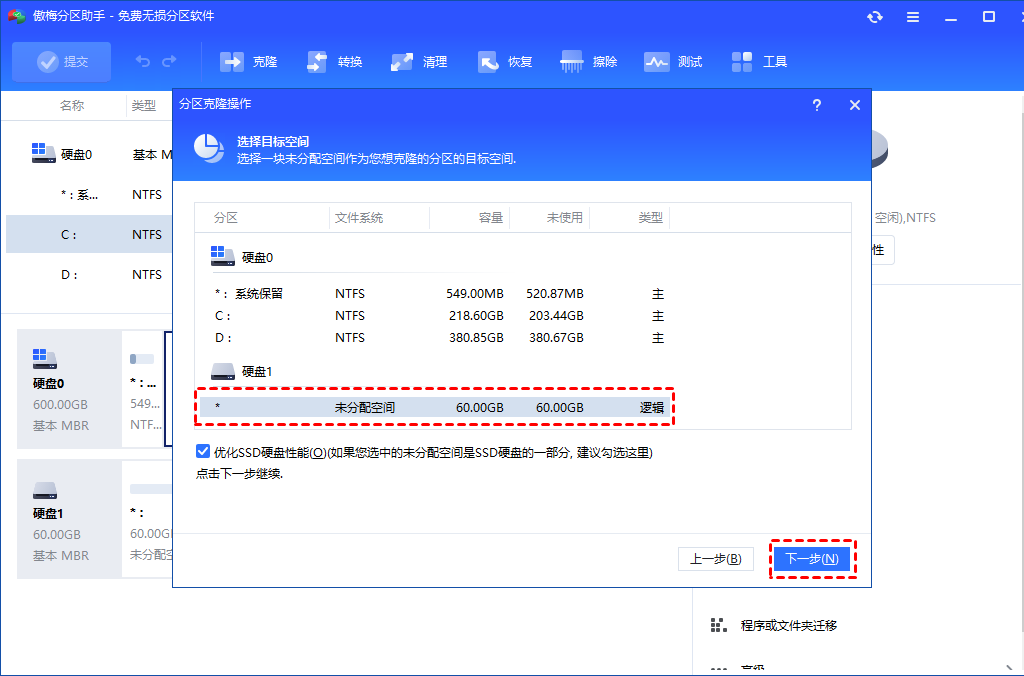Select the 系统保留 partition row in dialog
This screenshot has width=1024, height=676.
tap(435, 294)
